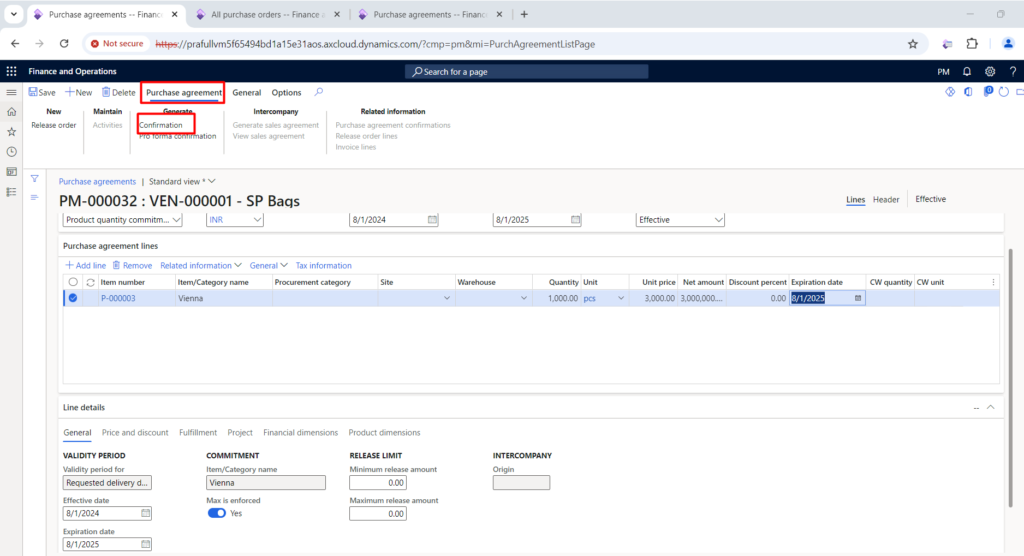This screenshot has width=1024, height=556.
Task: Open Recent clock icon in sidebar
Action: pos(11,152)
